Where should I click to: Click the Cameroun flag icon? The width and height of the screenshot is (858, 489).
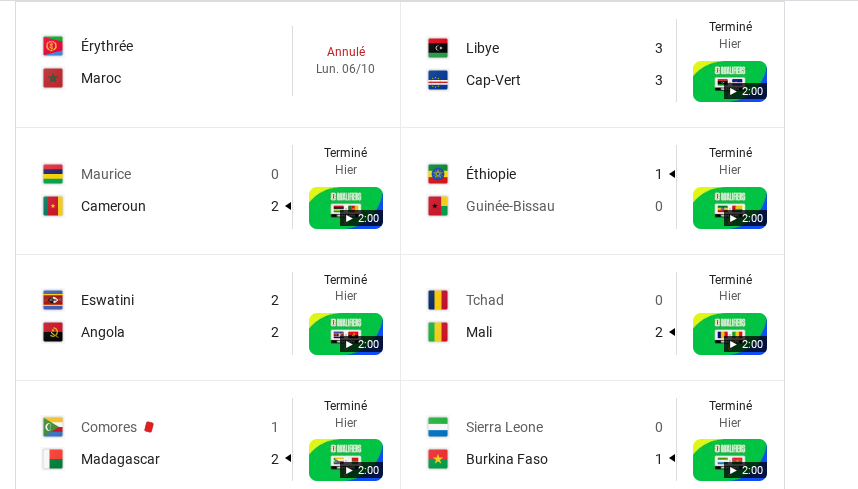tap(53, 206)
